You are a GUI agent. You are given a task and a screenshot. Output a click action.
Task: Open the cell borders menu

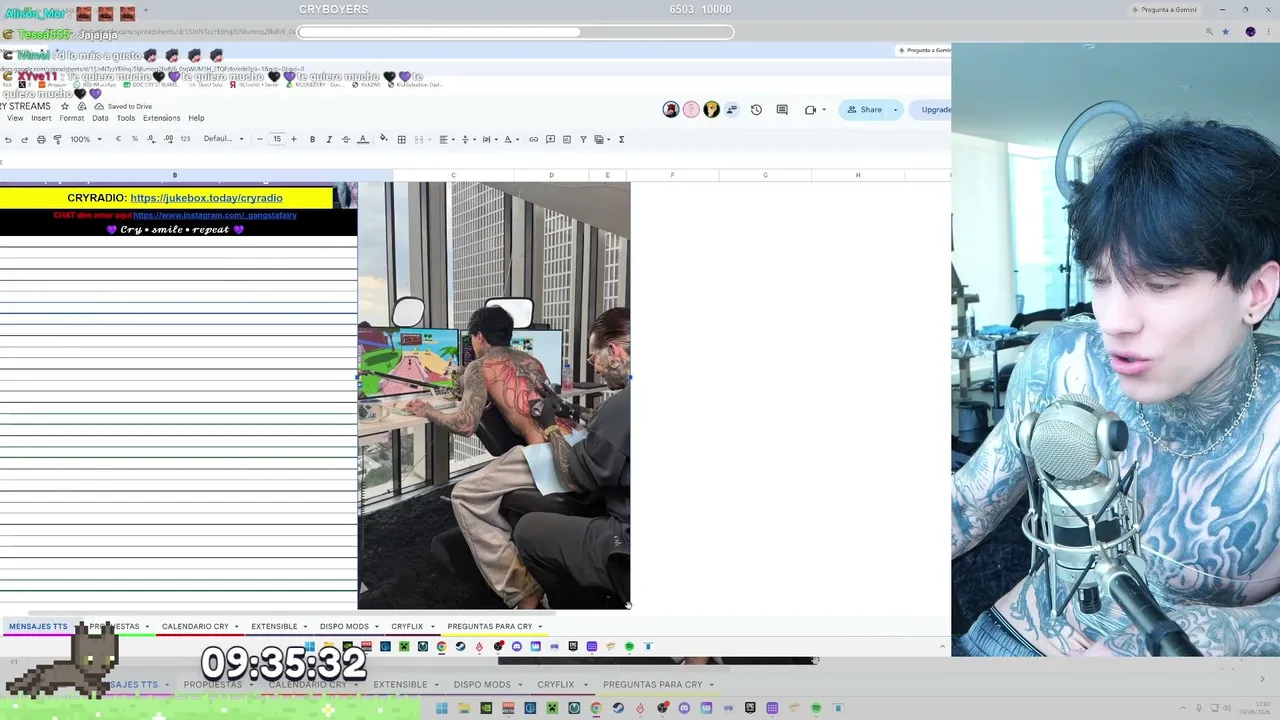402,139
